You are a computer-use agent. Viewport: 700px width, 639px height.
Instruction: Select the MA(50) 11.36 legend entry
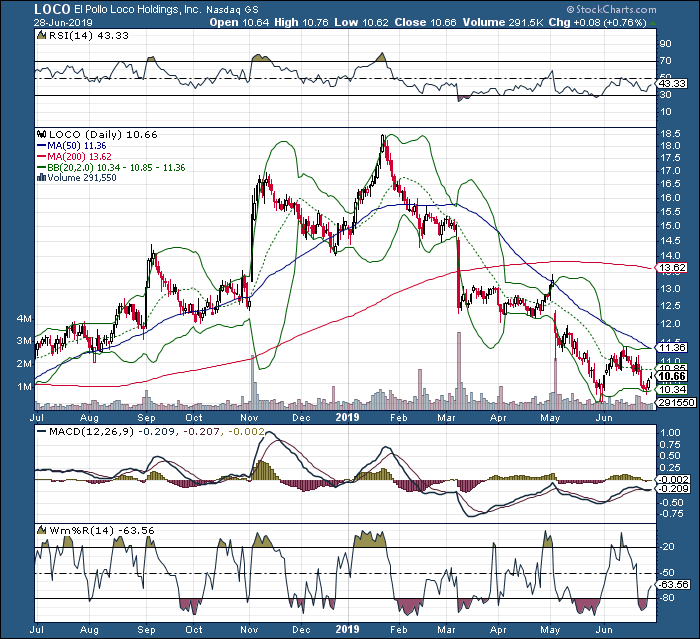click(x=72, y=146)
